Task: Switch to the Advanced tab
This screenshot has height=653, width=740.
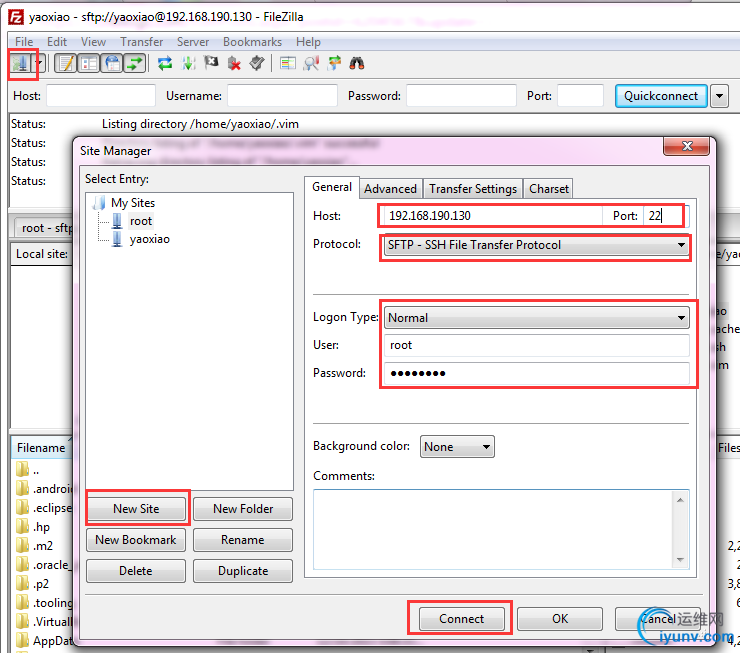Action: click(x=391, y=189)
